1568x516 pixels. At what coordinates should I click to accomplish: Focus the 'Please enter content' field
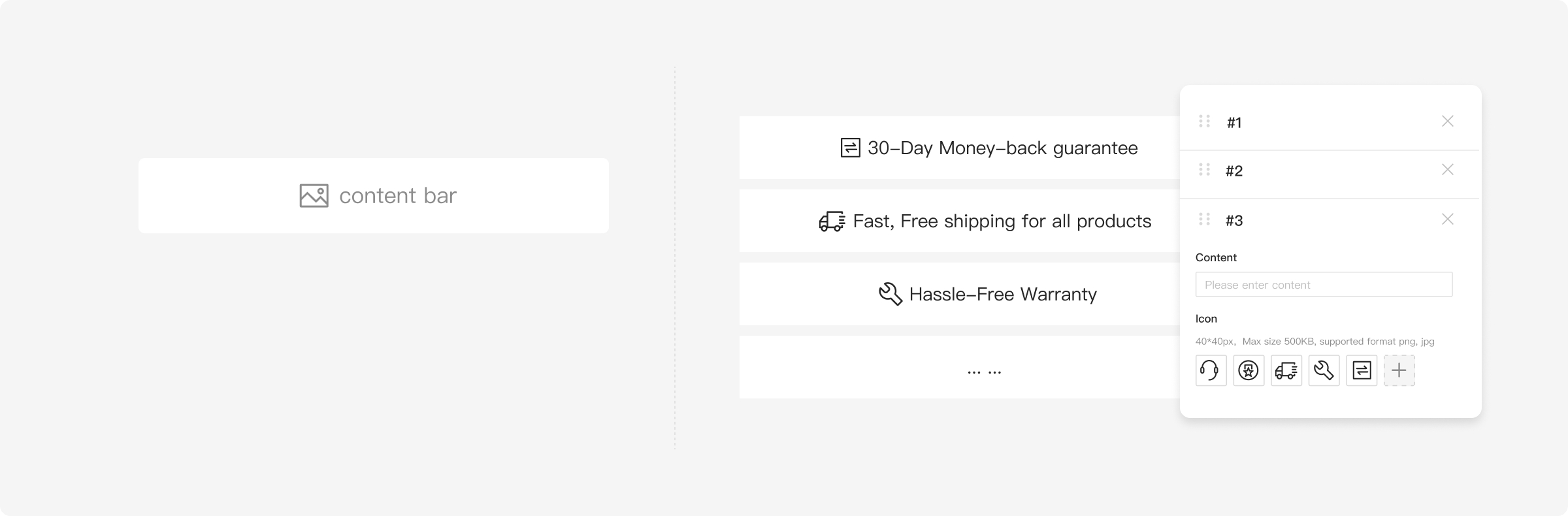coord(1324,285)
